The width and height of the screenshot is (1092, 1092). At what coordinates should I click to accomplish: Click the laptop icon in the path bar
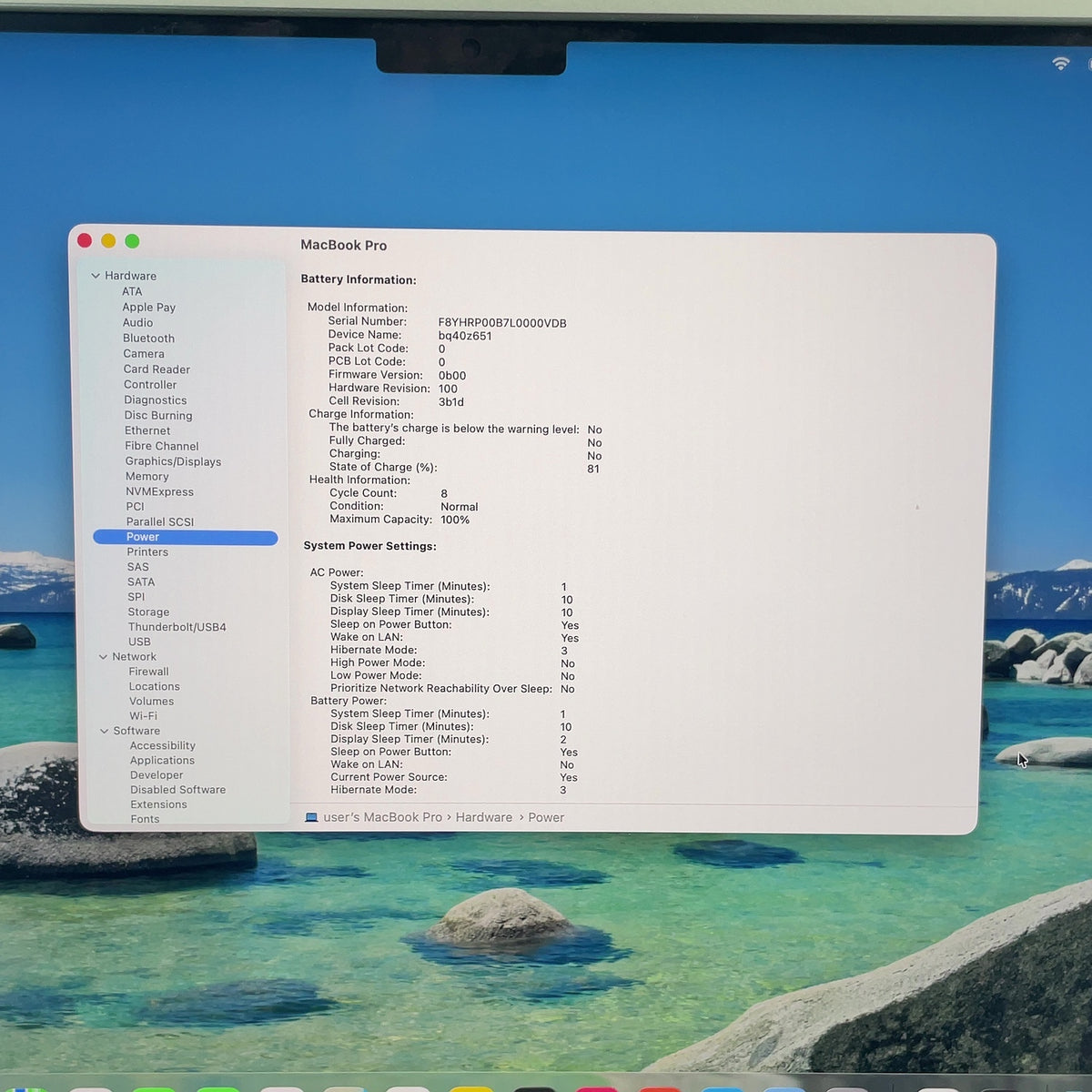311,817
